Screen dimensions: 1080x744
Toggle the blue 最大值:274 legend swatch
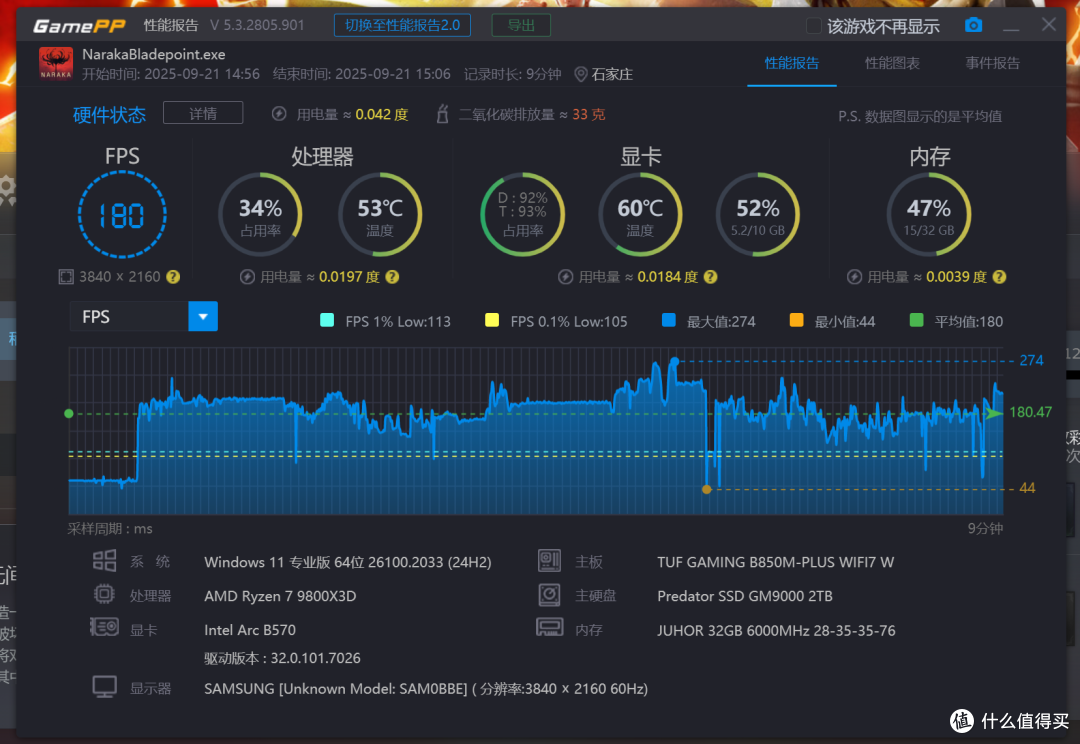tap(669, 320)
